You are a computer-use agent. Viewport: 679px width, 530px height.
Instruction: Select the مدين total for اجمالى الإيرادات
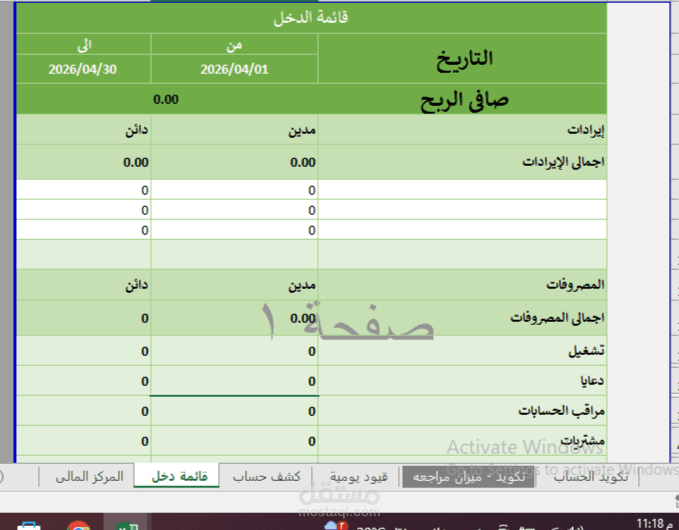click(234, 162)
